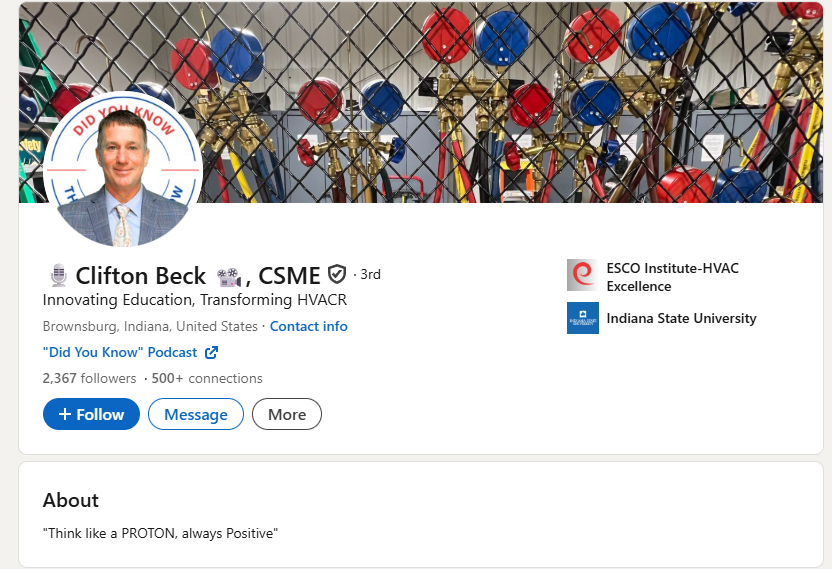Click the movie camera emoji after name
The image size is (832, 569).
point(229,277)
